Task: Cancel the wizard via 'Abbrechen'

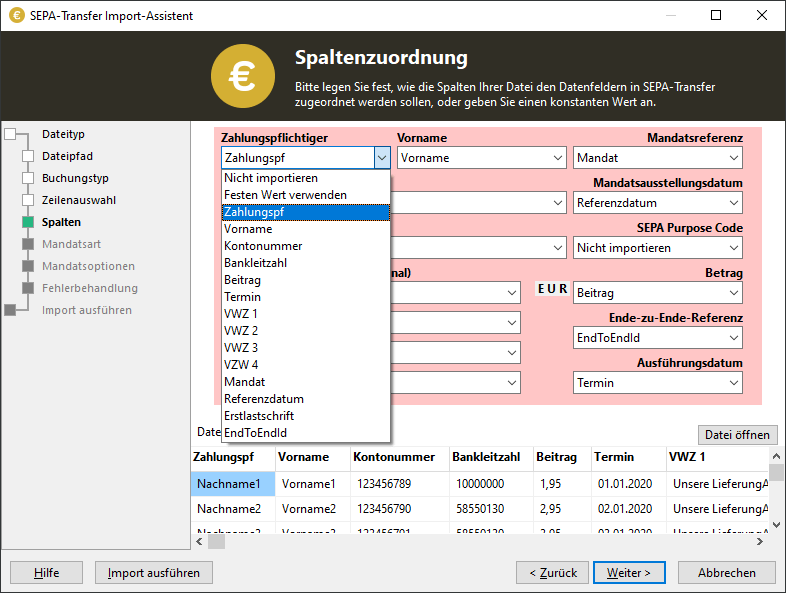Action: 727,572
